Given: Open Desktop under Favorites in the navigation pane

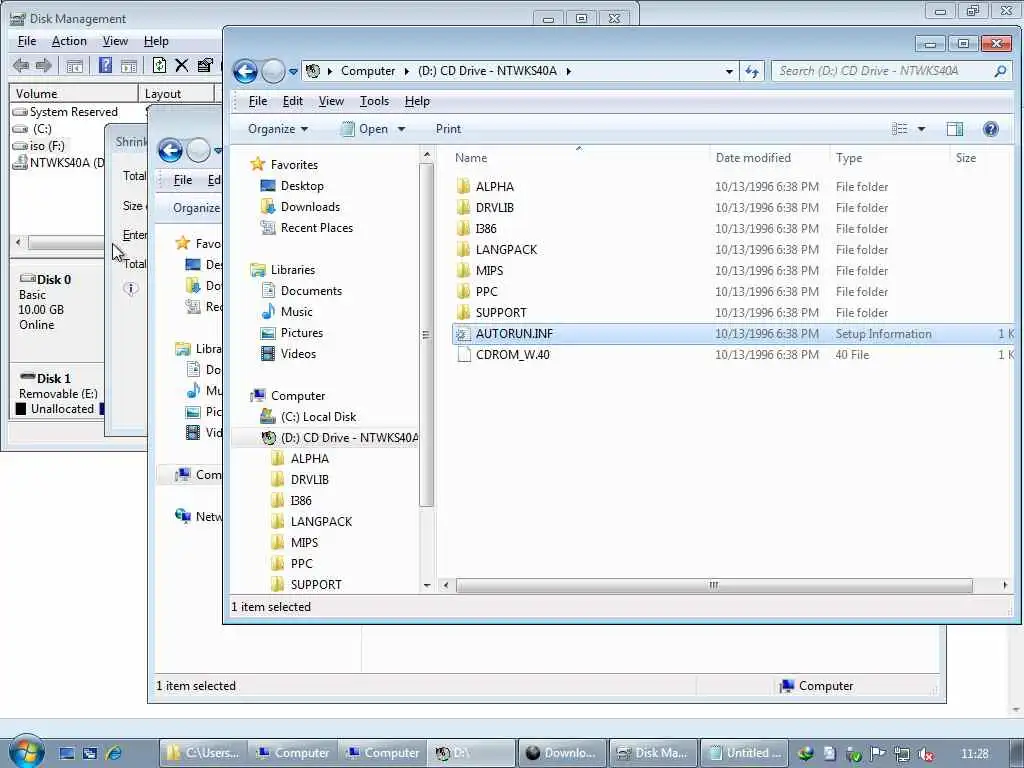Looking at the screenshot, I should pos(302,186).
